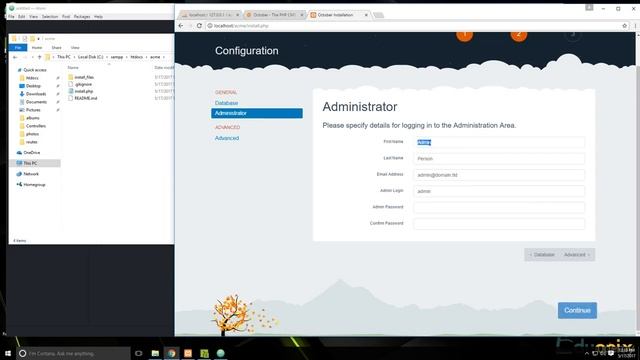The image size is (640, 360).
Task: Open Atom's File menu
Action: 11,17
